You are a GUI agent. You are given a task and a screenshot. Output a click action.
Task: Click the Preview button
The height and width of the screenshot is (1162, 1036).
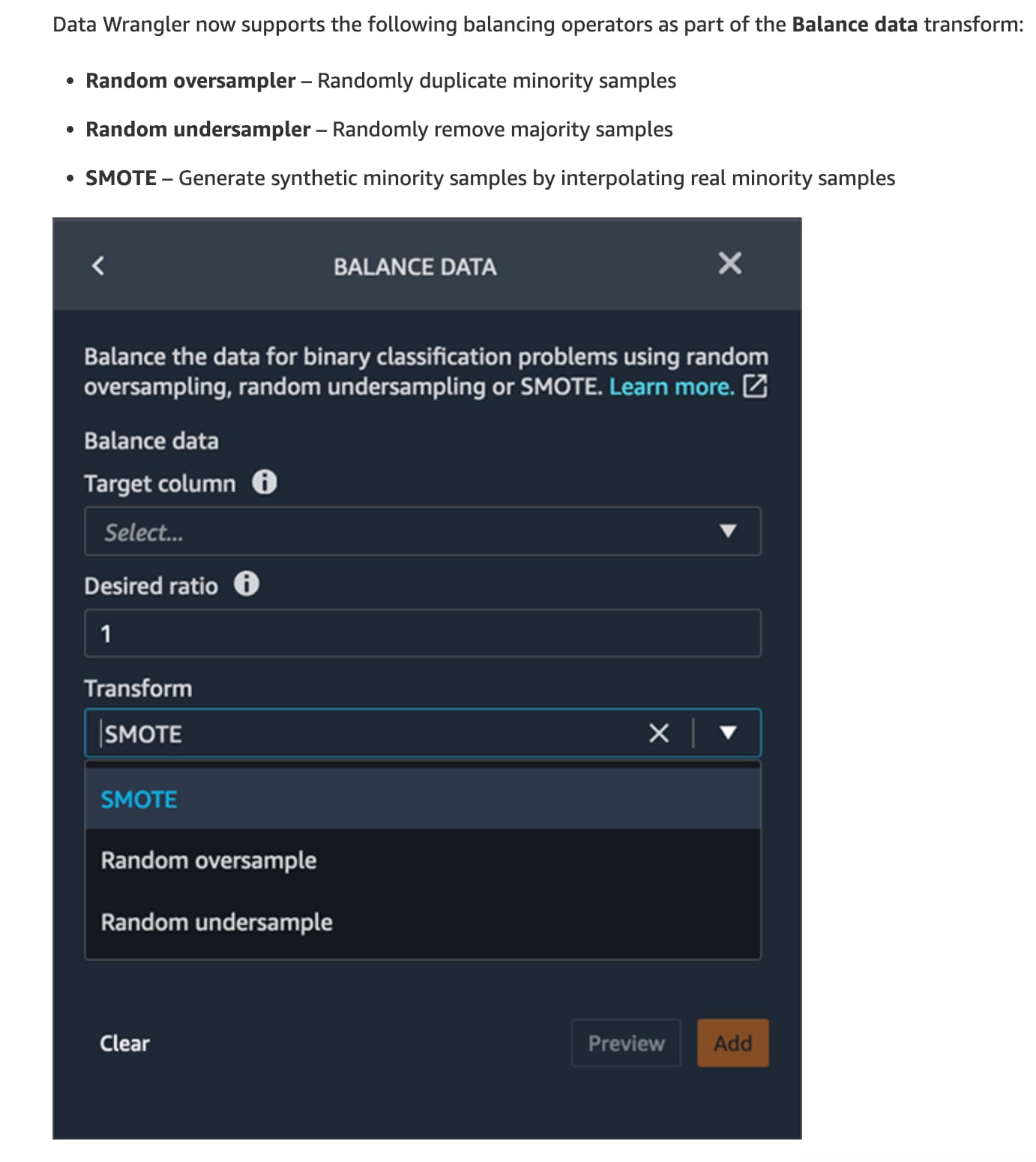point(626,1043)
